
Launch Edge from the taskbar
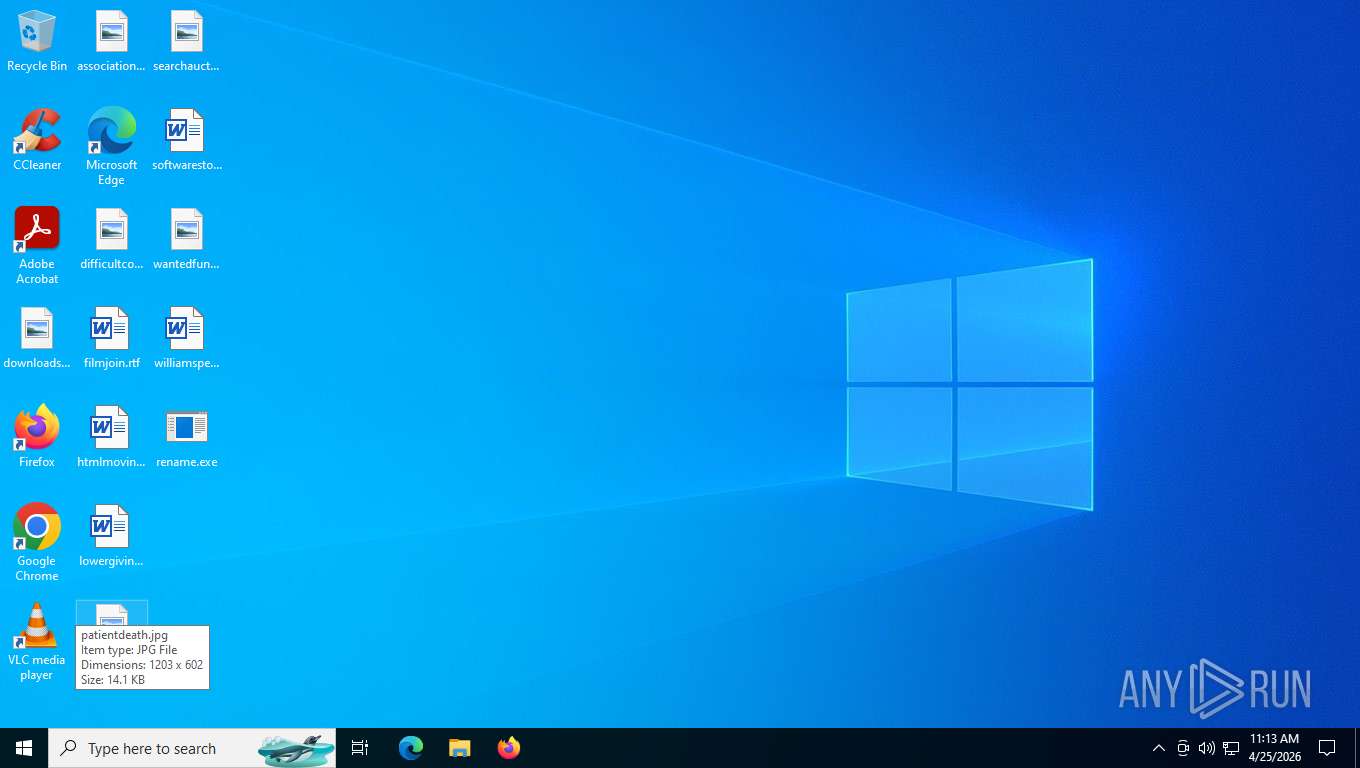[x=411, y=748]
